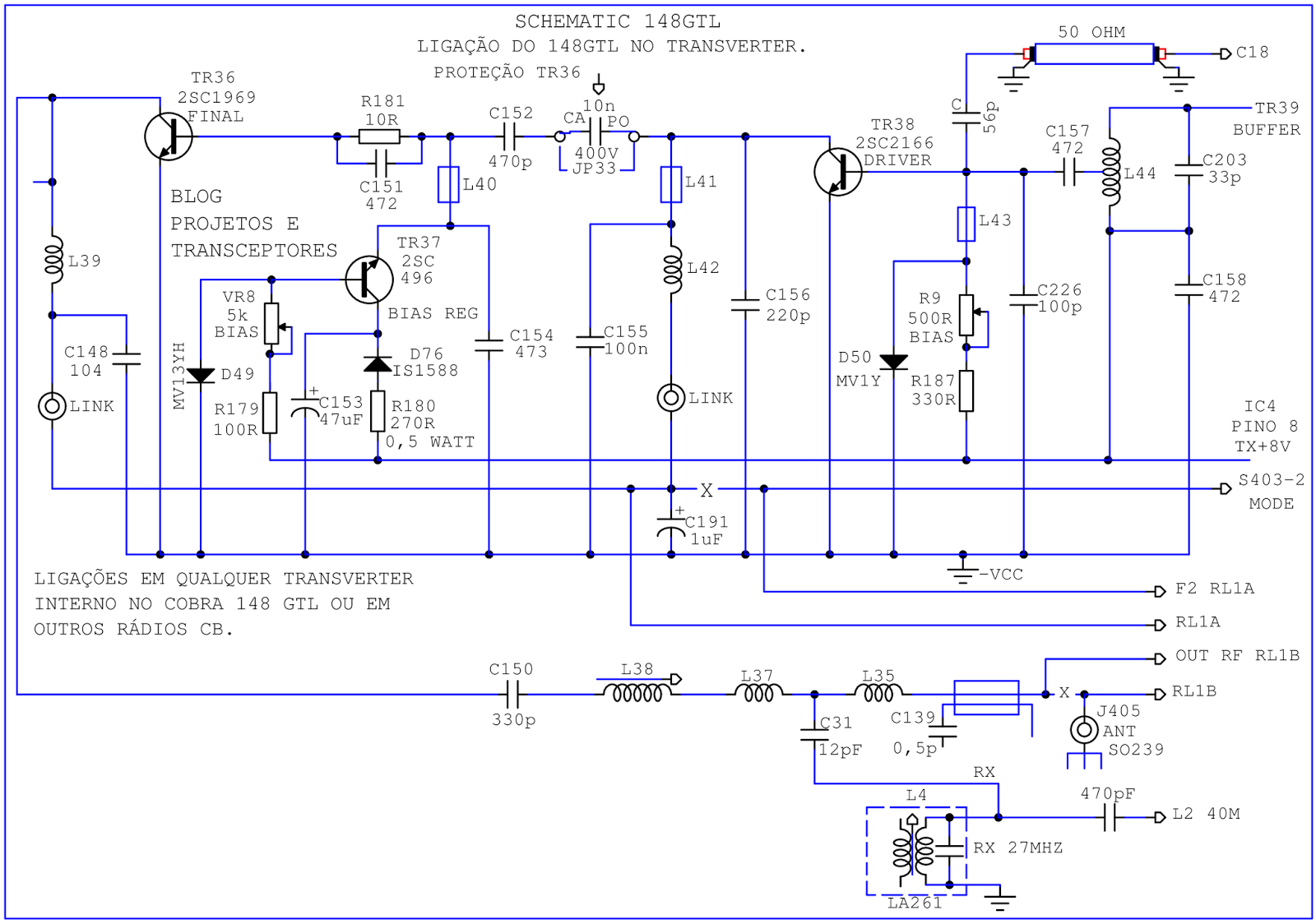Select the L35 inductor coil
Screen dimensions: 1316x924
(878, 693)
